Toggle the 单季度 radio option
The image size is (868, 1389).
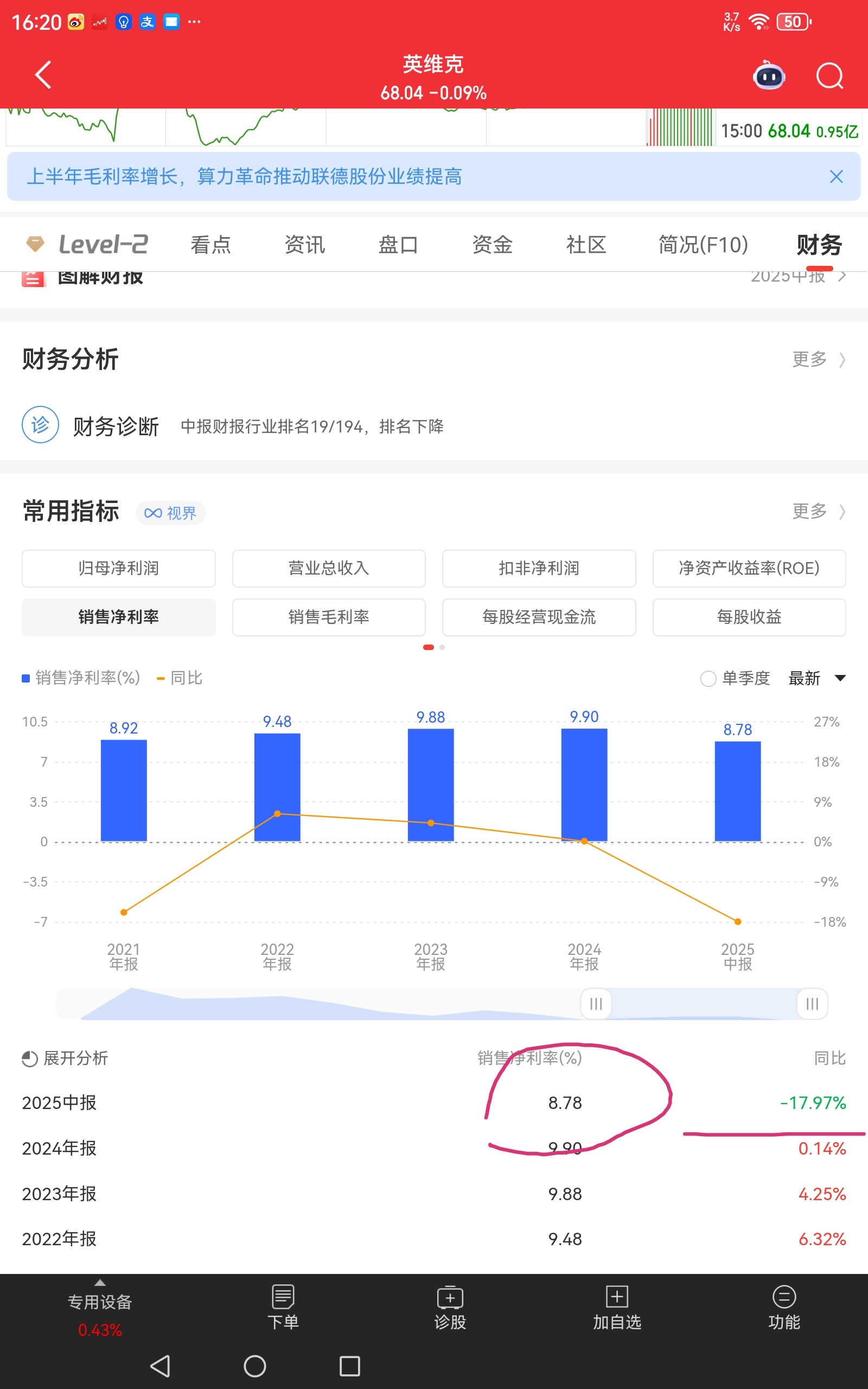[709, 678]
